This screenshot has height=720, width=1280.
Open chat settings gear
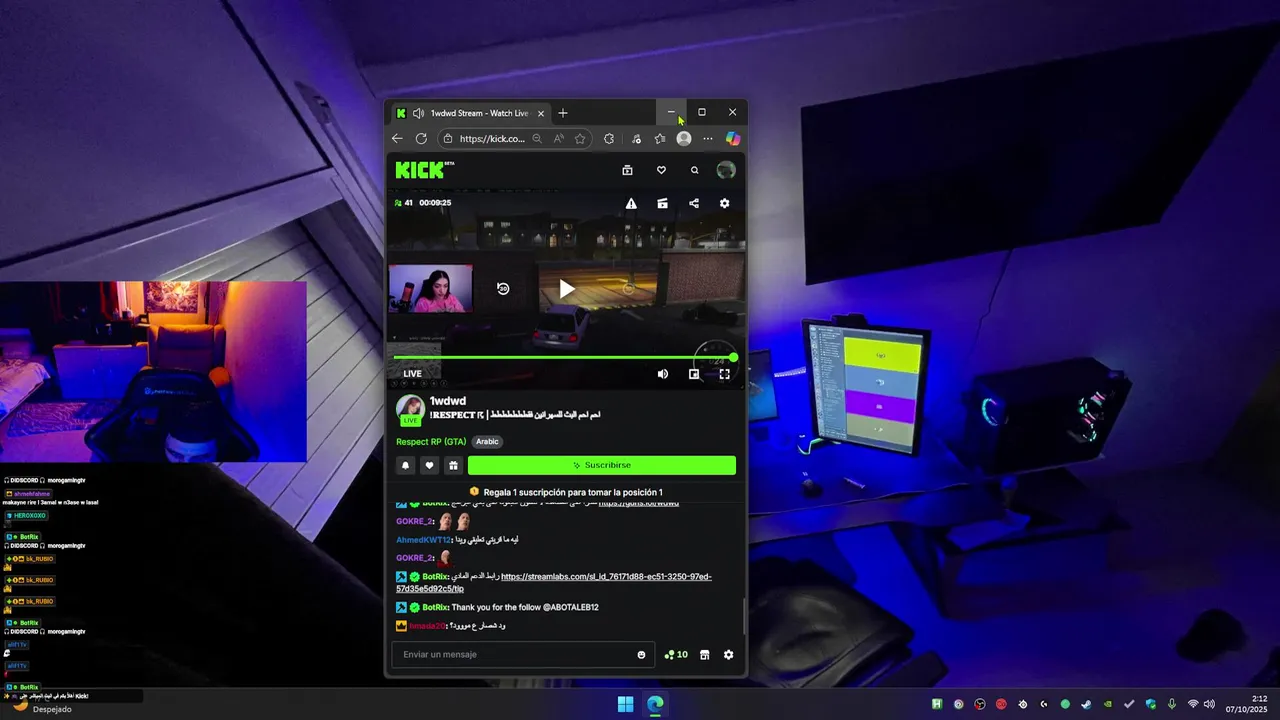728,655
